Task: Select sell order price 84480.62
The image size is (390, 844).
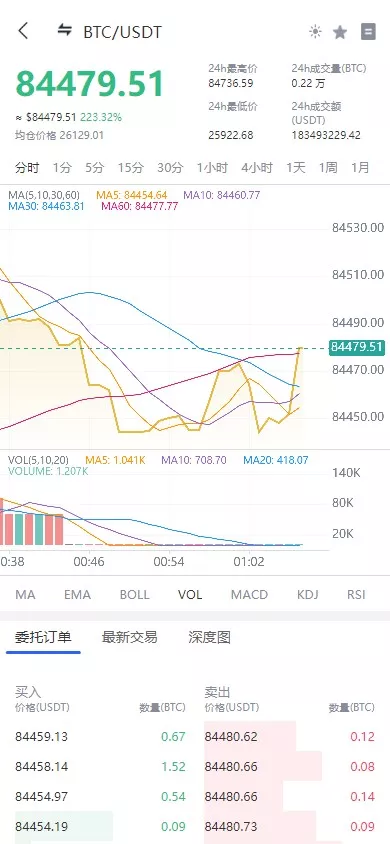Action: [x=231, y=736]
